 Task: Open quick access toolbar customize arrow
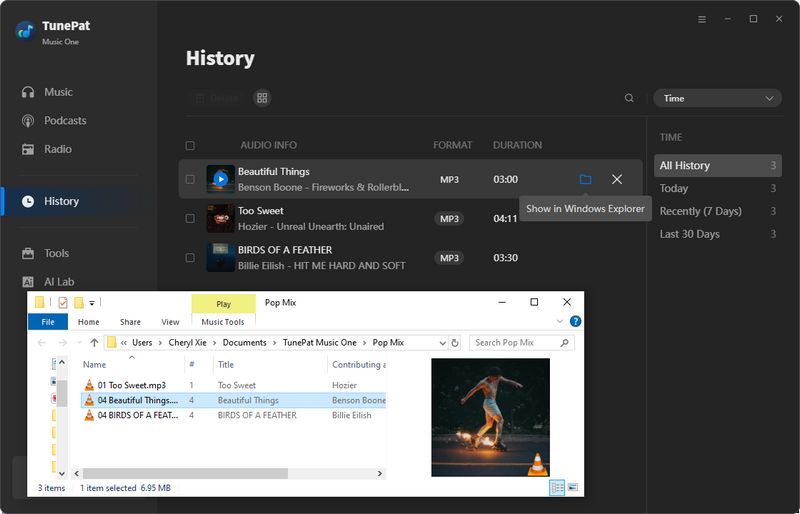[92, 303]
